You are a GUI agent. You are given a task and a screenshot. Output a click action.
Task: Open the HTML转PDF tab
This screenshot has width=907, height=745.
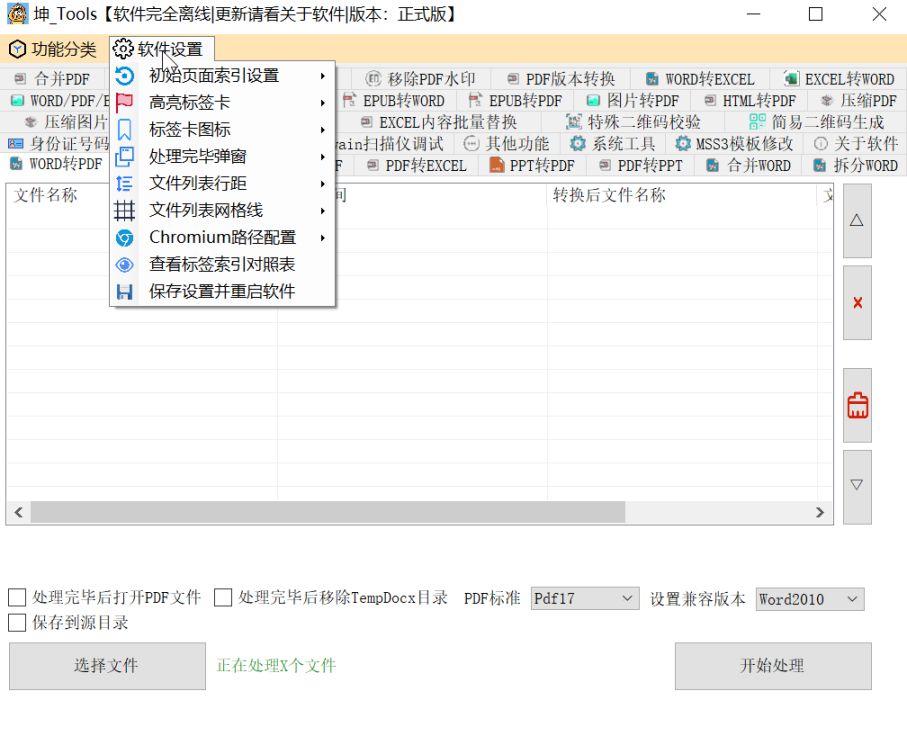[x=750, y=101]
